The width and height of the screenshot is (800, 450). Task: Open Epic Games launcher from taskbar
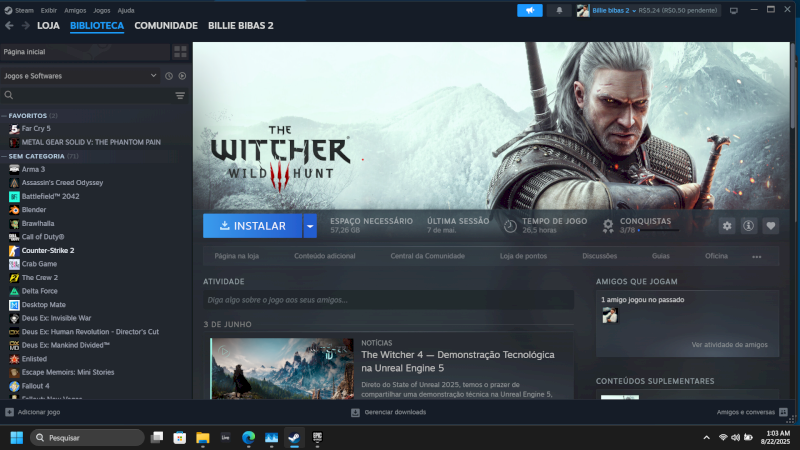coord(317,438)
